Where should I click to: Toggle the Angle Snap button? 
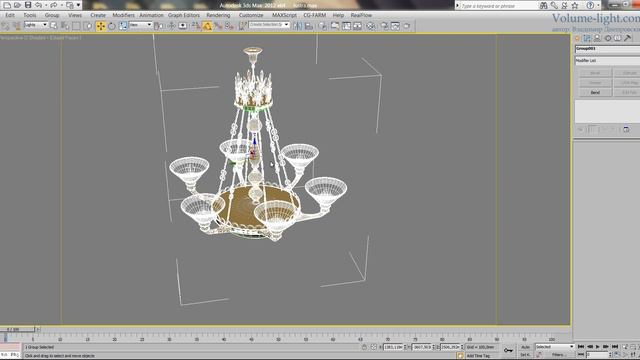tap(207, 26)
